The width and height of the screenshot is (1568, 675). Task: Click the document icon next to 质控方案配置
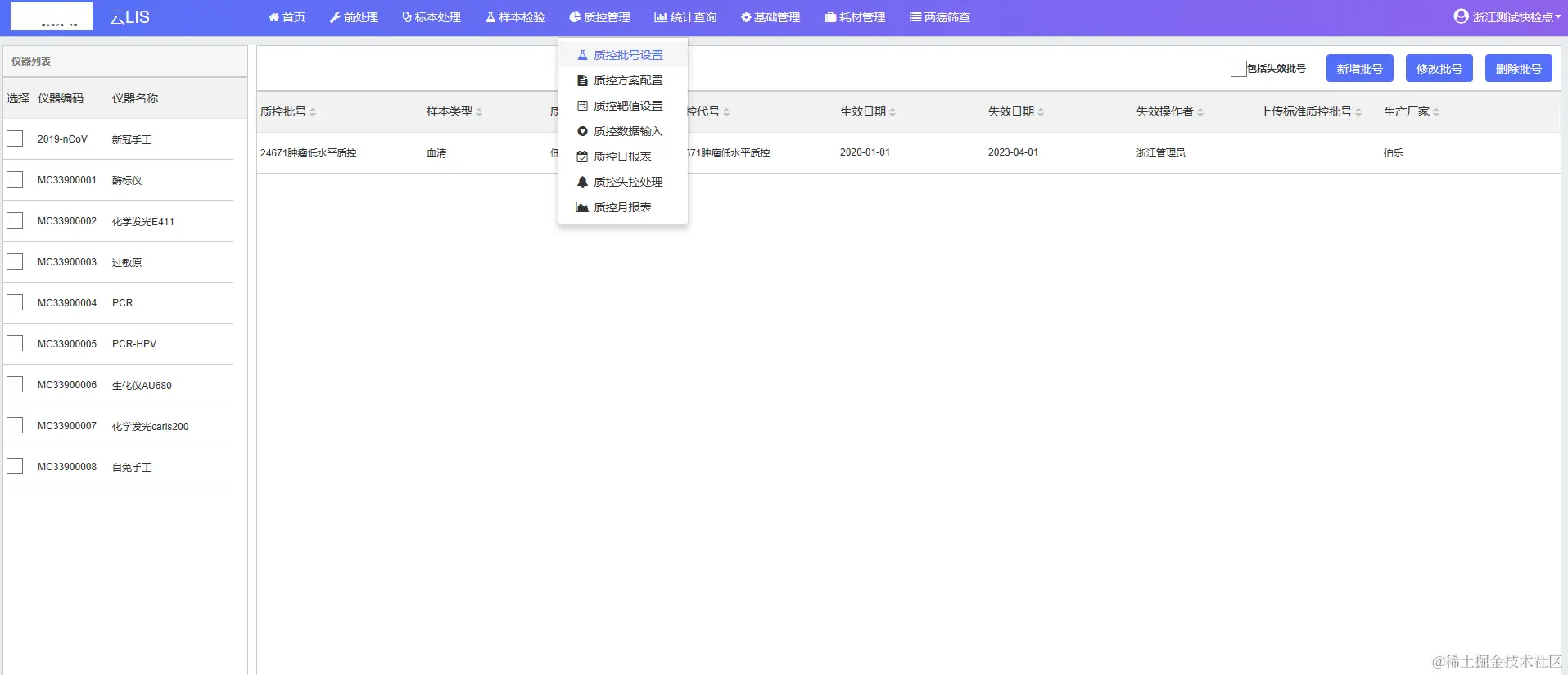tap(582, 80)
